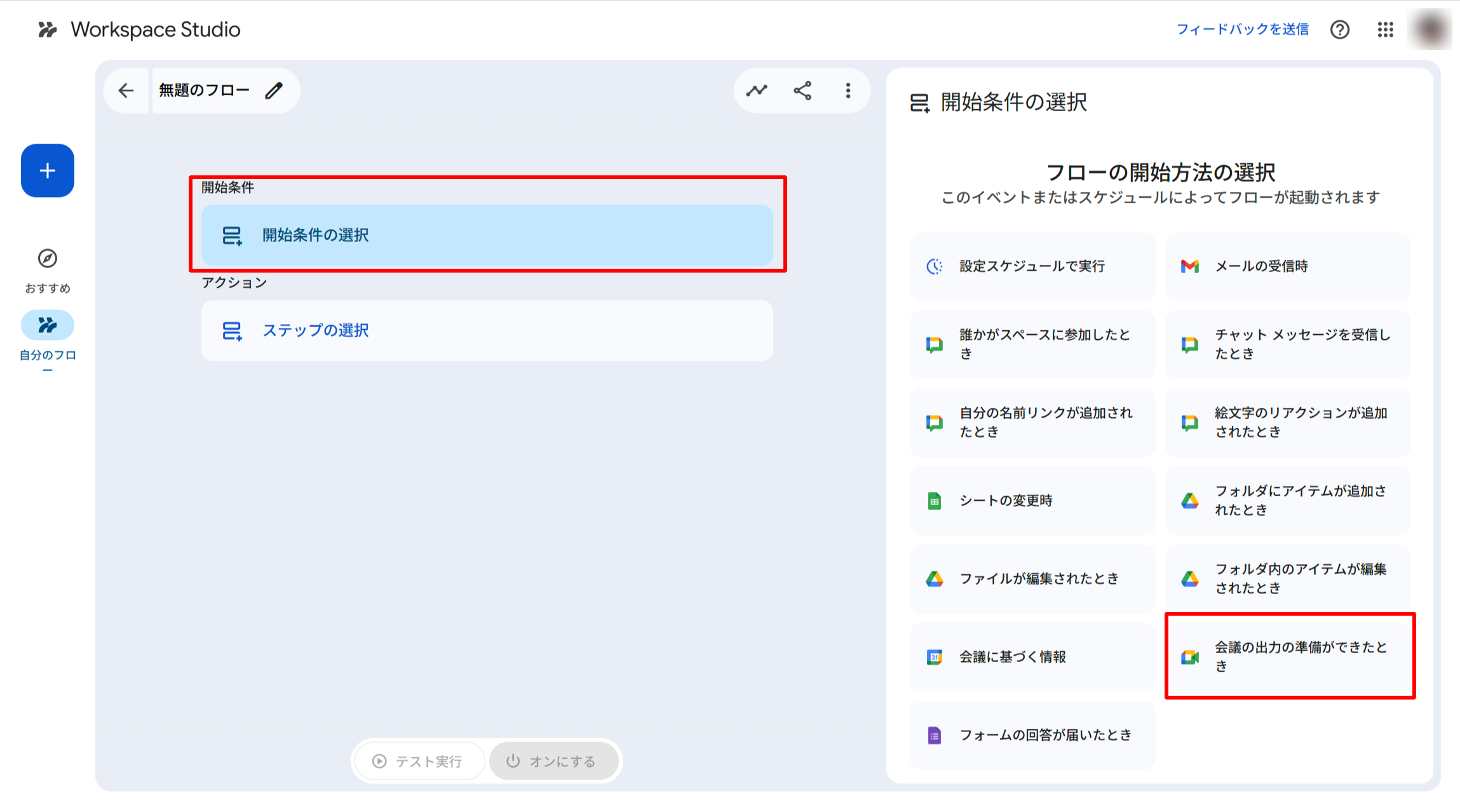Viewport: 1460px width, 812px height.
Task: Click the schedule clock icon
Action: click(935, 266)
